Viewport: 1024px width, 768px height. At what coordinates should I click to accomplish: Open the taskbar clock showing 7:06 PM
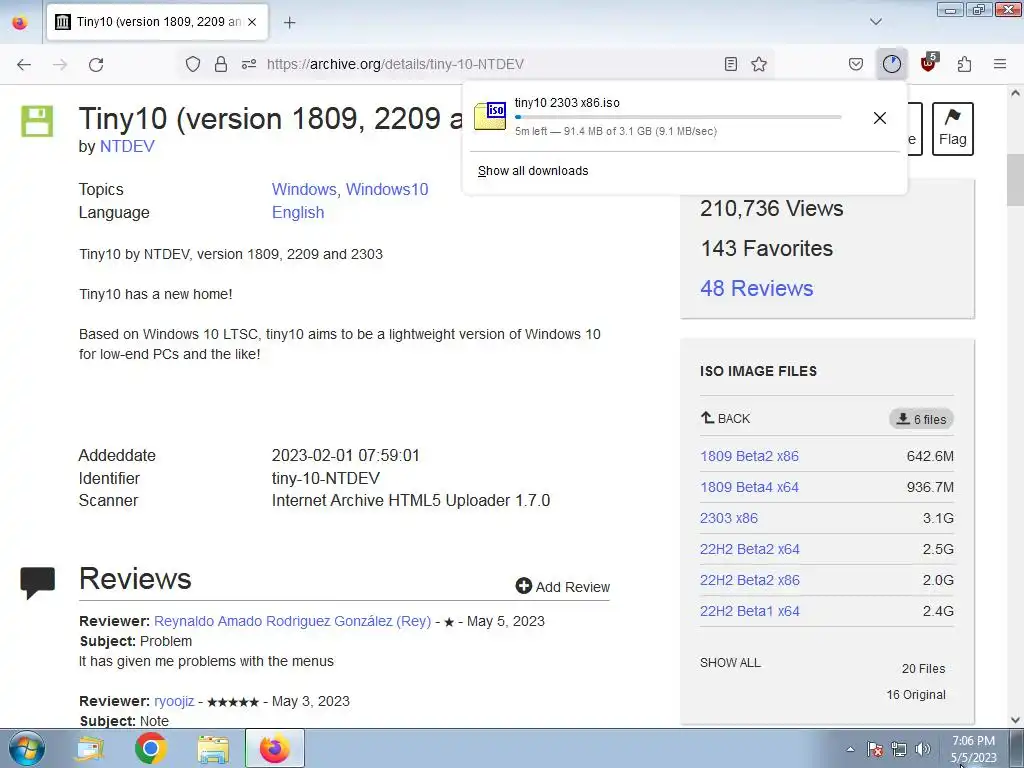click(973, 749)
